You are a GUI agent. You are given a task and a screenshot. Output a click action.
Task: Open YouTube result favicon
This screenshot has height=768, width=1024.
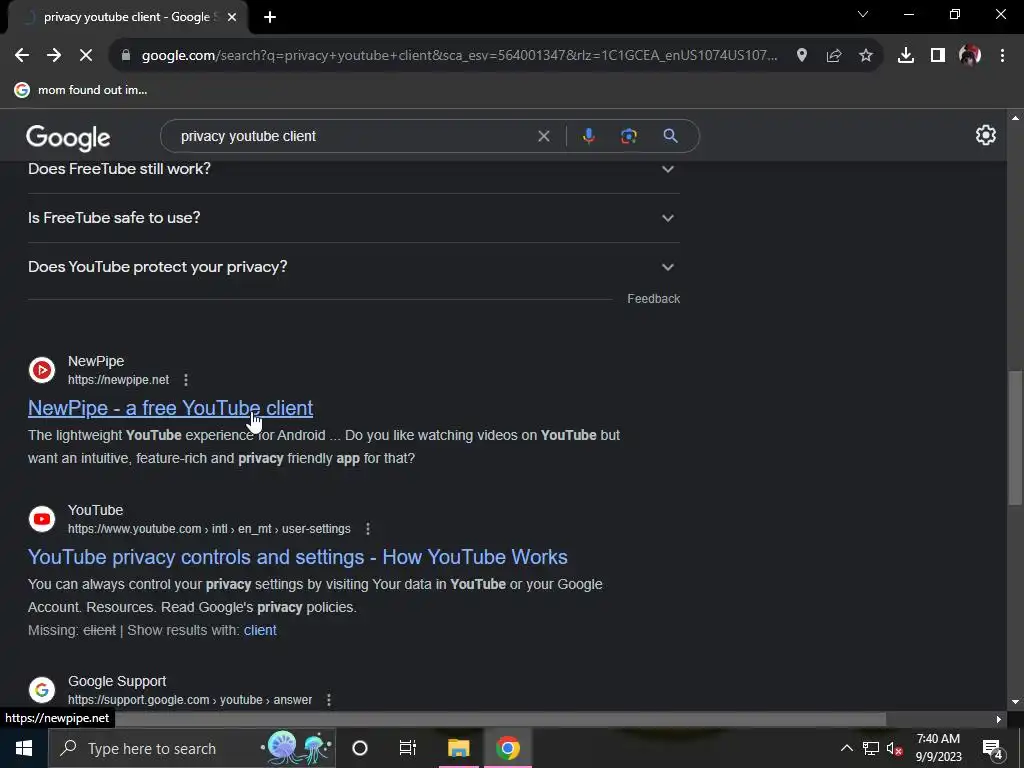pyautogui.click(x=42, y=519)
